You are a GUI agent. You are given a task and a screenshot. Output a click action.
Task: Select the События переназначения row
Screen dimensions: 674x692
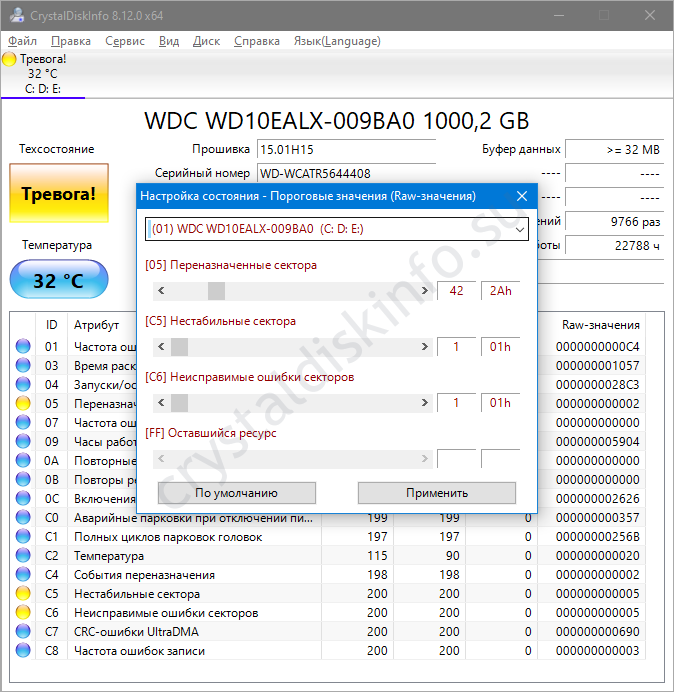pyautogui.click(x=331, y=575)
